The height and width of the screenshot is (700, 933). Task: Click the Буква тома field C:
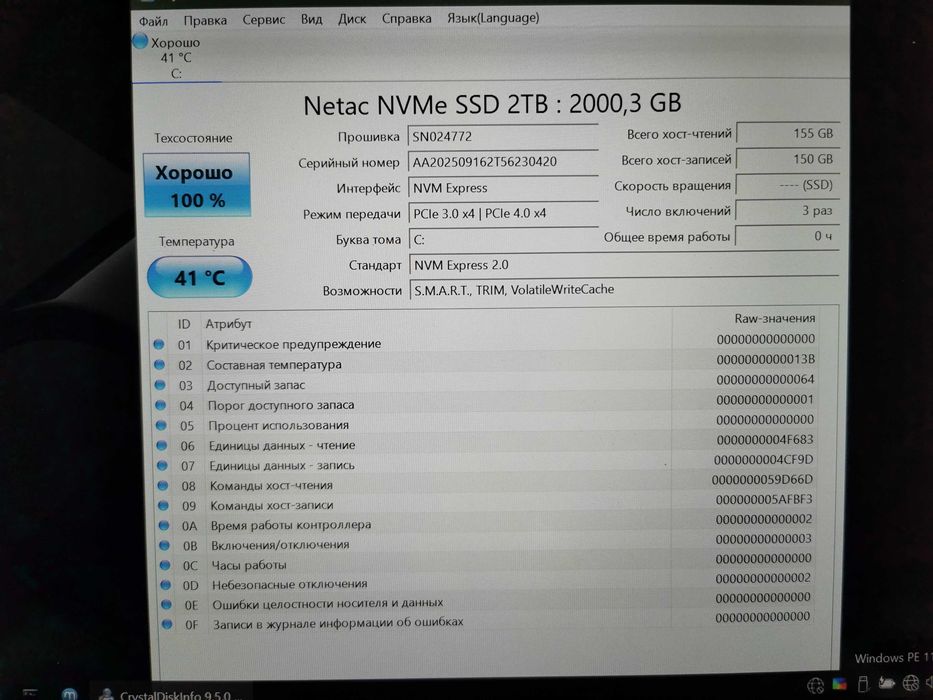point(503,239)
